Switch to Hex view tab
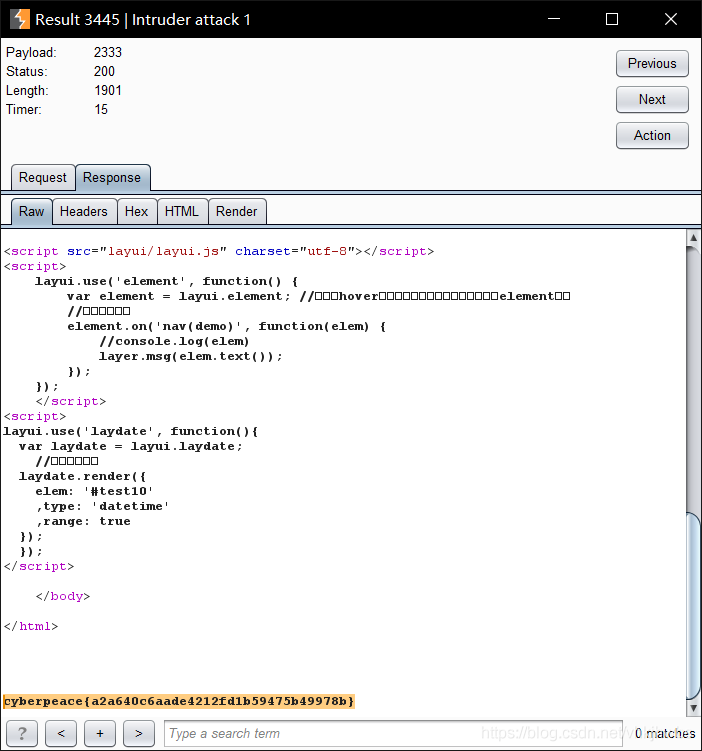 136,211
